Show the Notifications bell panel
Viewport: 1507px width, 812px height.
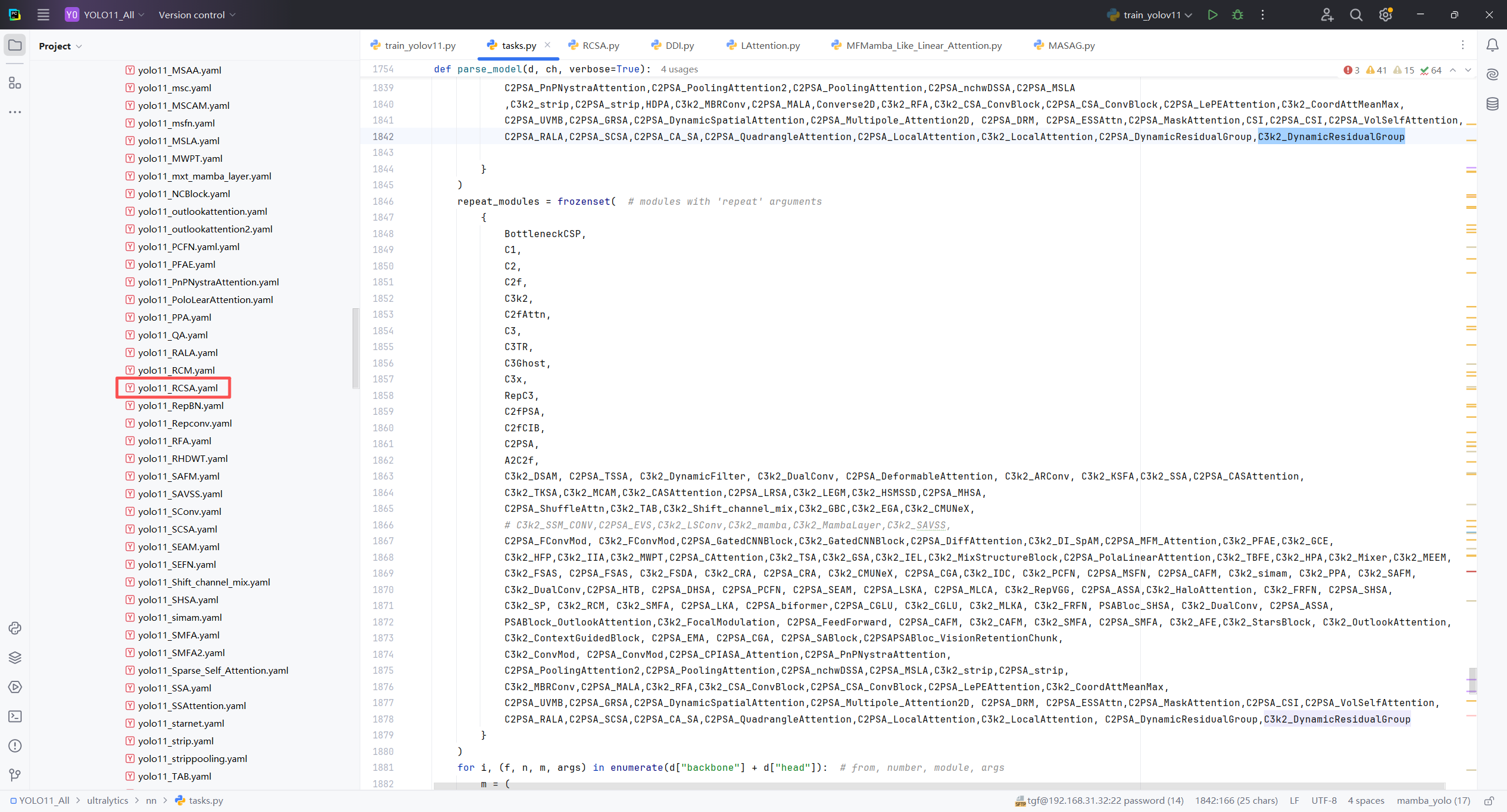pyautogui.click(x=1492, y=45)
